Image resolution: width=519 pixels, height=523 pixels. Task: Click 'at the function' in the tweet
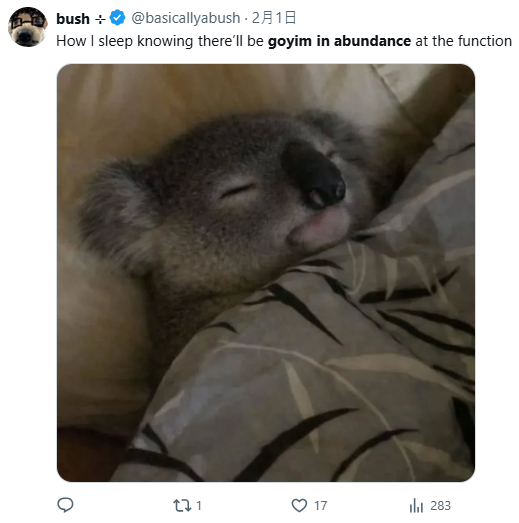coord(464,41)
